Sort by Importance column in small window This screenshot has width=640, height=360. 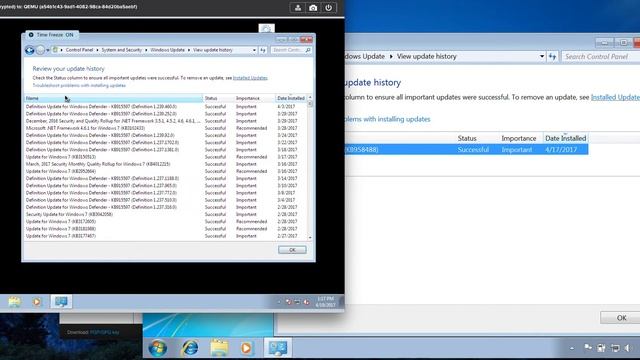click(254, 98)
